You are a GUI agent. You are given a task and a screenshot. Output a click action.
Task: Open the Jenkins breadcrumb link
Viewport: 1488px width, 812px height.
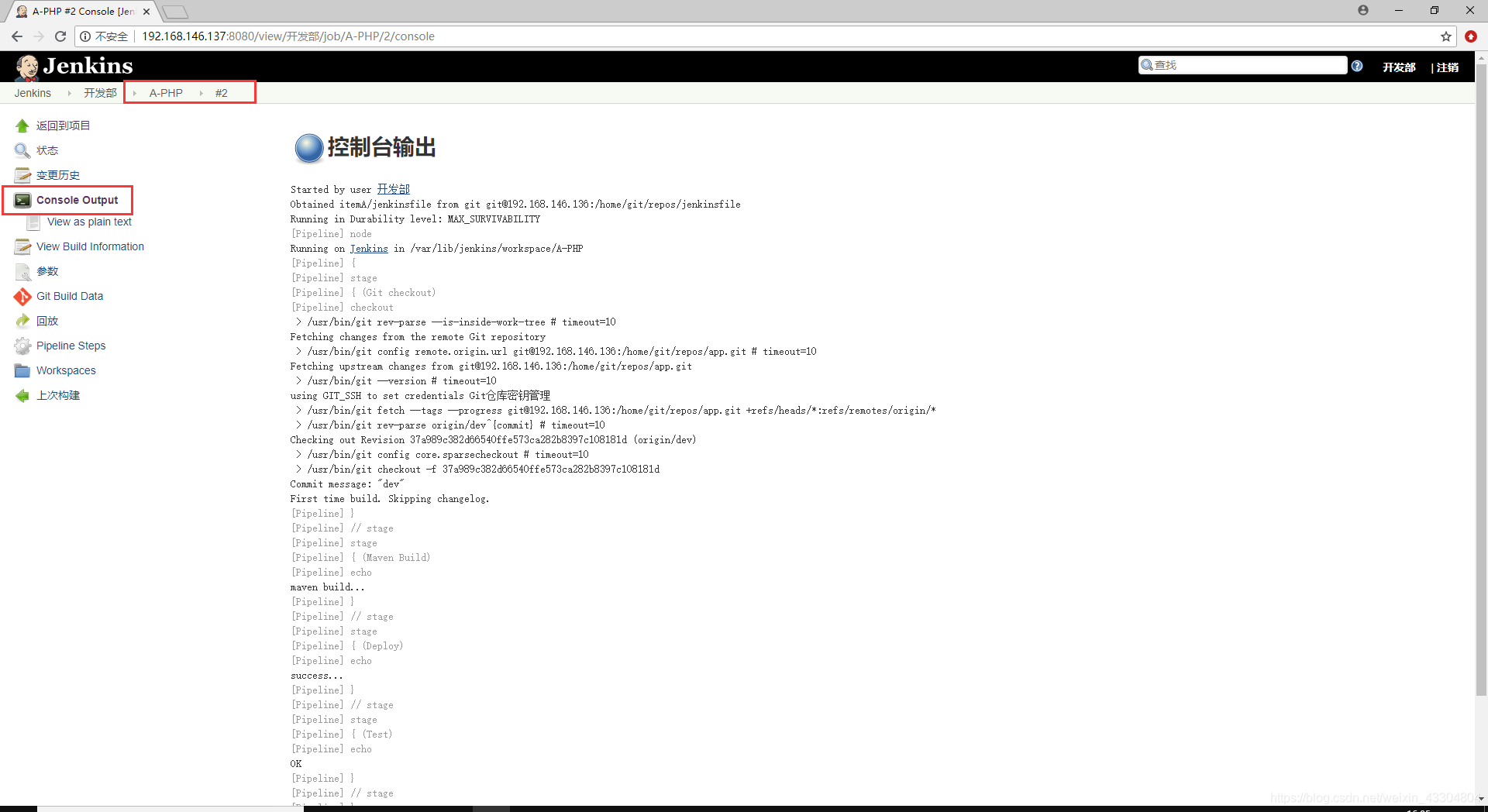[x=33, y=93]
